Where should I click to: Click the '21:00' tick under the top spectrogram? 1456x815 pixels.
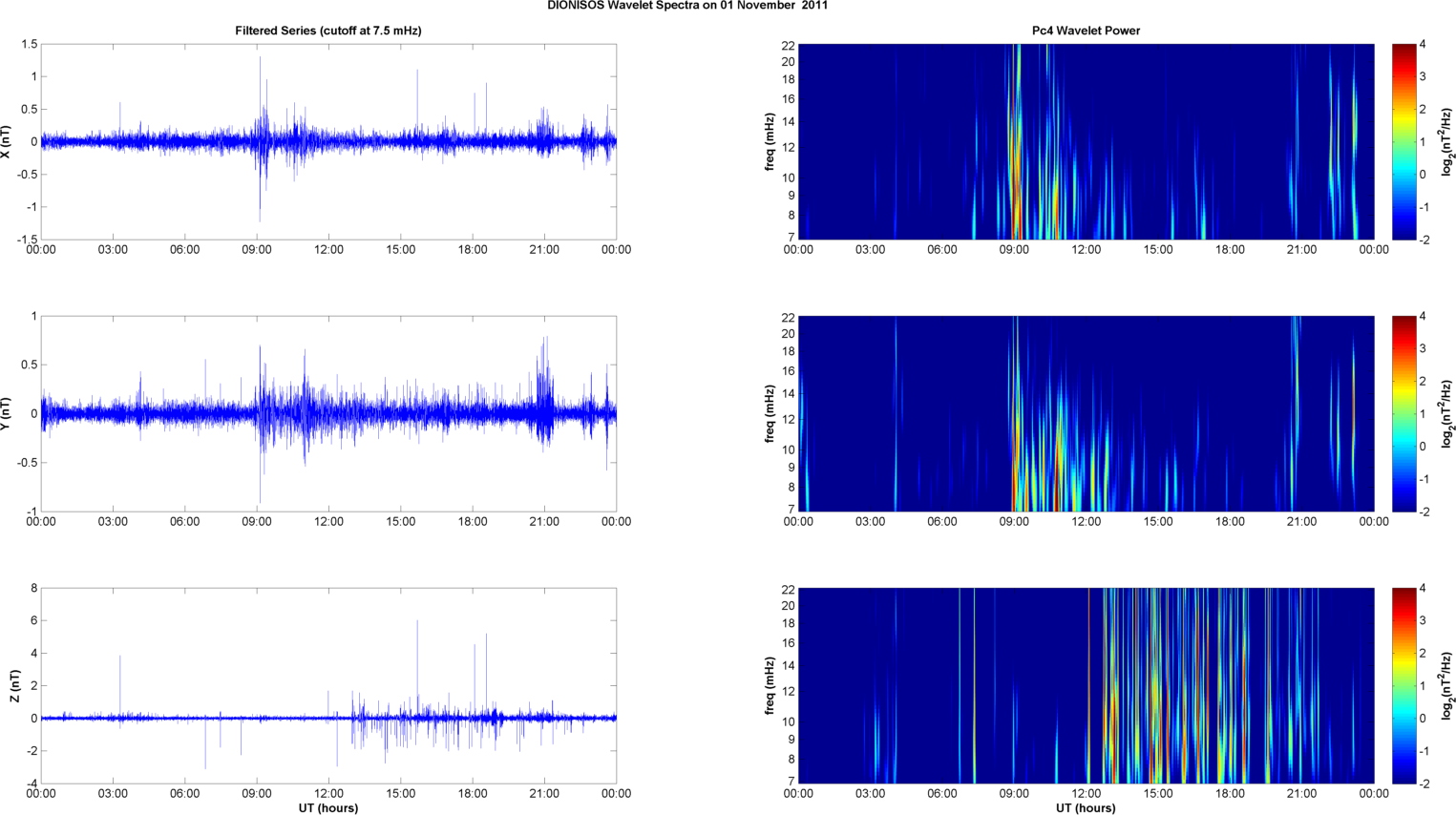pyautogui.click(x=1302, y=250)
